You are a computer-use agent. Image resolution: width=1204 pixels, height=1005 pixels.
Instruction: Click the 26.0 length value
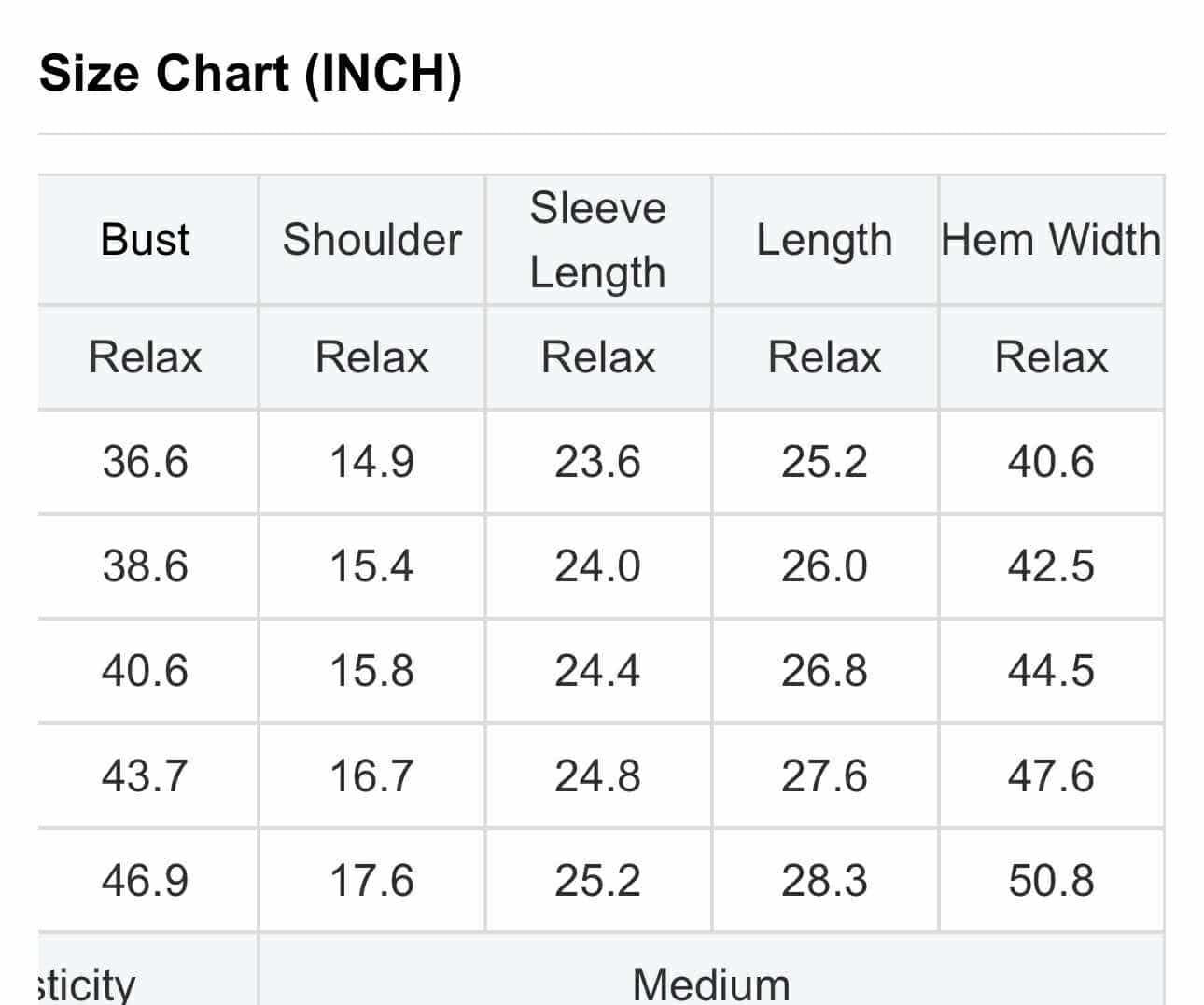pyautogui.click(x=824, y=566)
